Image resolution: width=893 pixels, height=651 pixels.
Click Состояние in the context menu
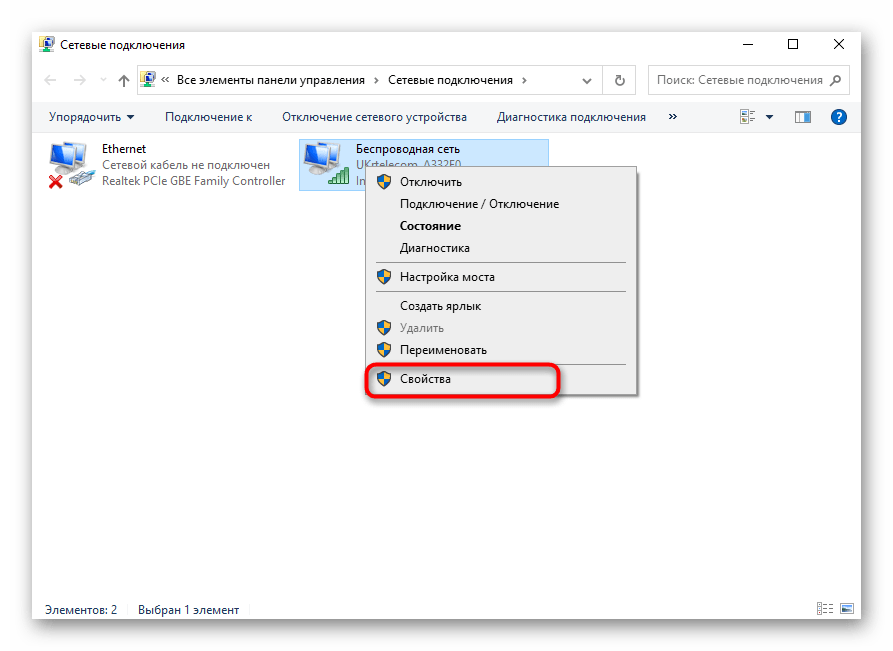pyautogui.click(x=430, y=226)
